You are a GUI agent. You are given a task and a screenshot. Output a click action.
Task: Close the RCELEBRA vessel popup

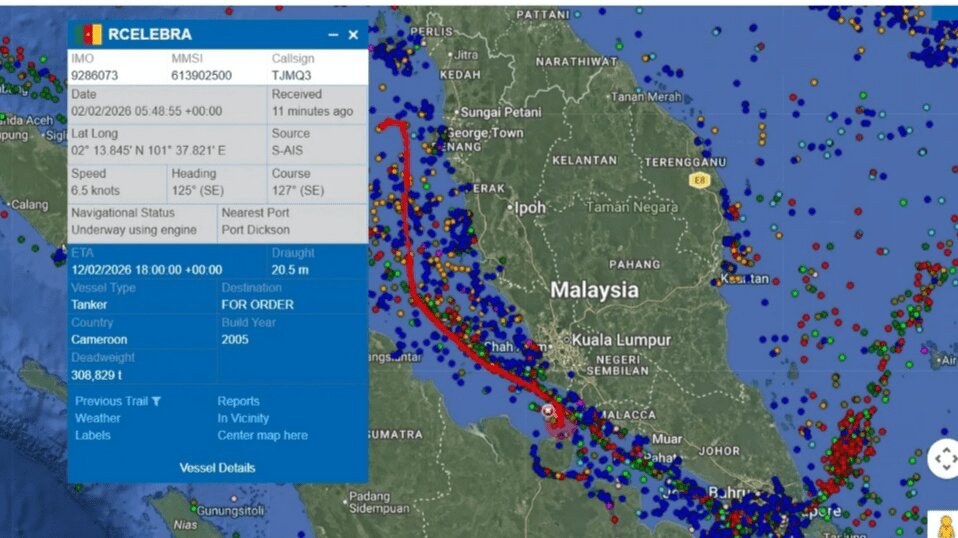point(353,35)
